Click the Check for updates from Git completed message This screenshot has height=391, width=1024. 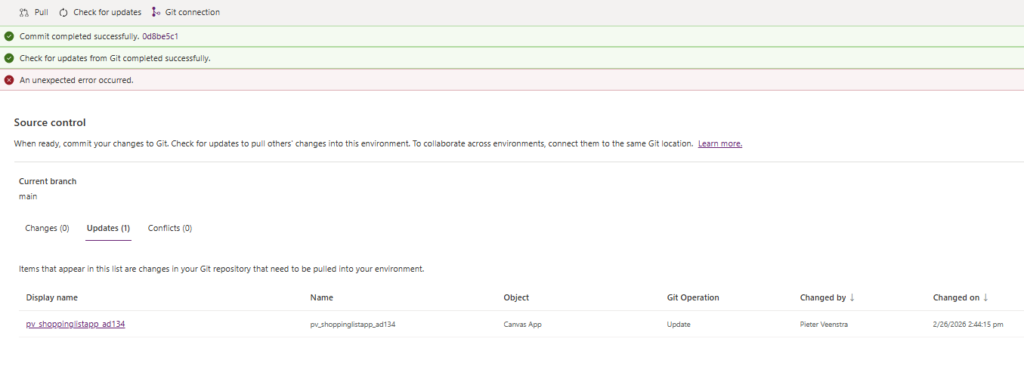115,58
